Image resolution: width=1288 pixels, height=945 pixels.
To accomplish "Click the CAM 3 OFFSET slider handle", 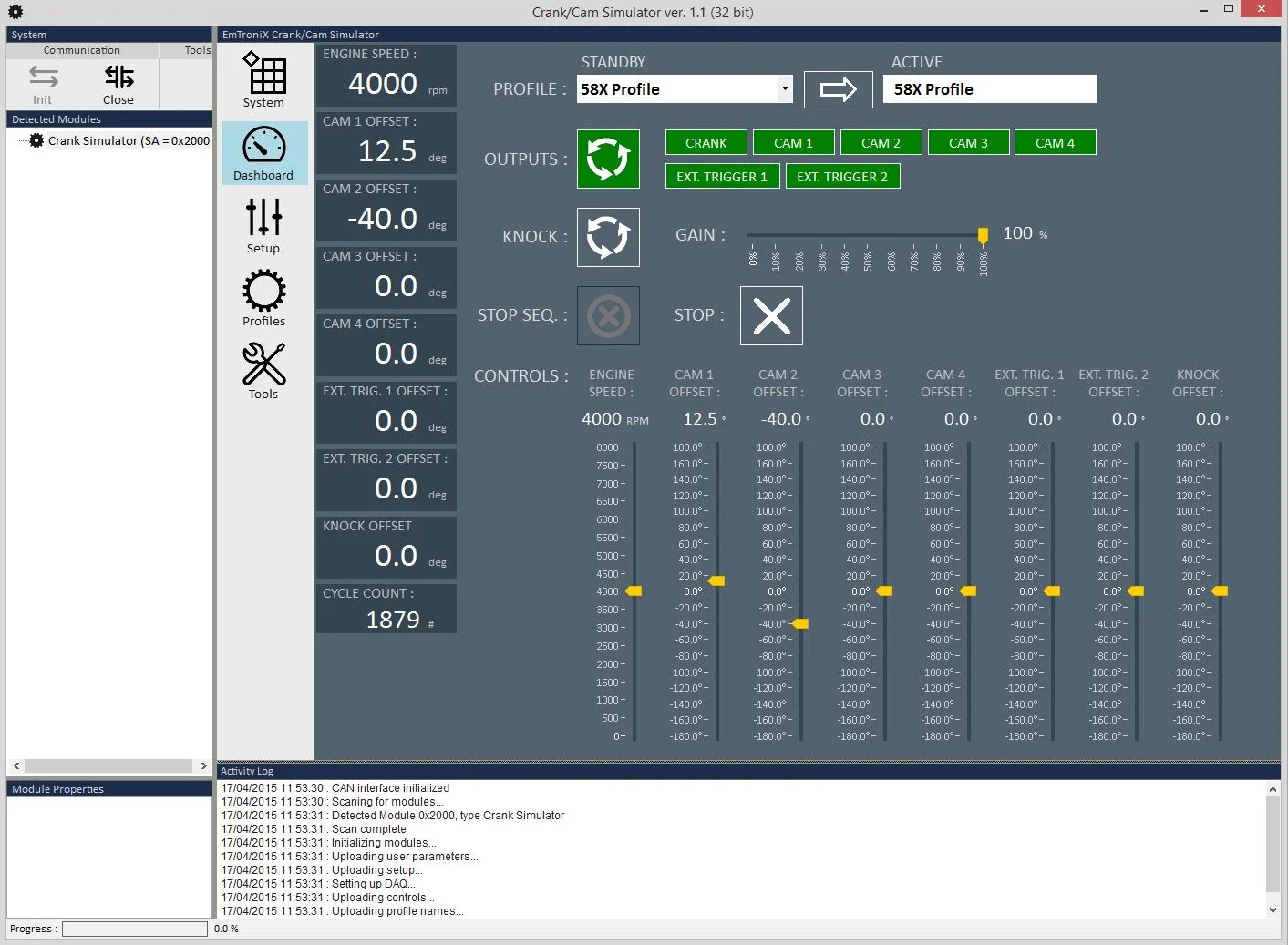I will click(884, 591).
